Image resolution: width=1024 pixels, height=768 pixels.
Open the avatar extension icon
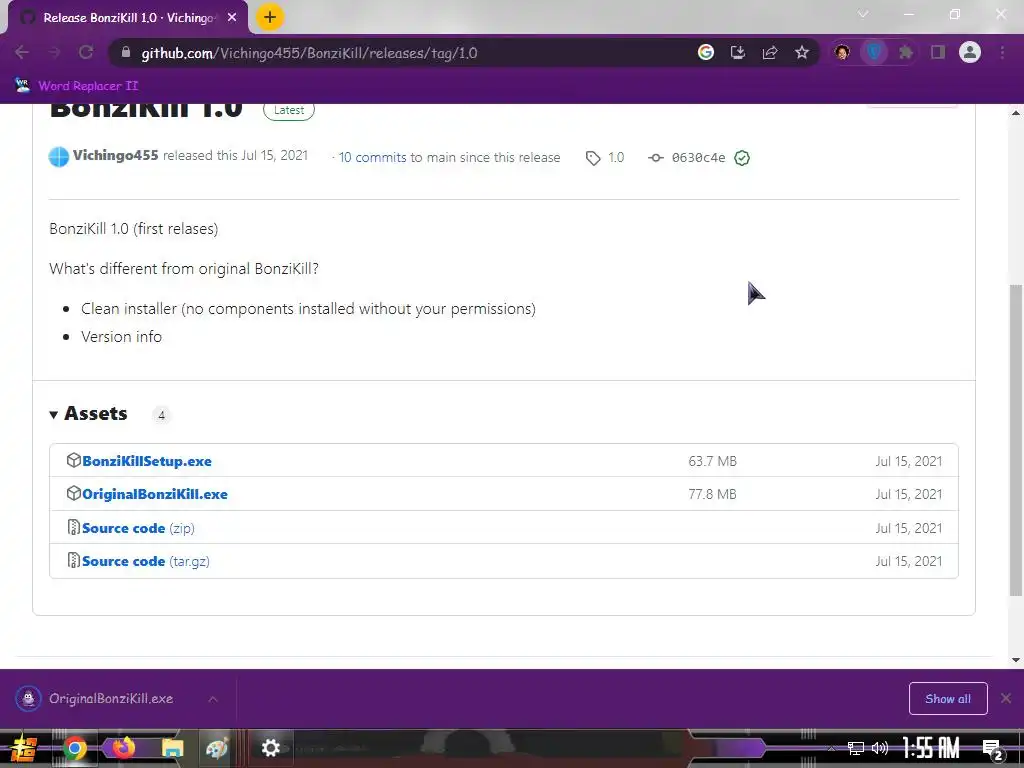click(842, 52)
